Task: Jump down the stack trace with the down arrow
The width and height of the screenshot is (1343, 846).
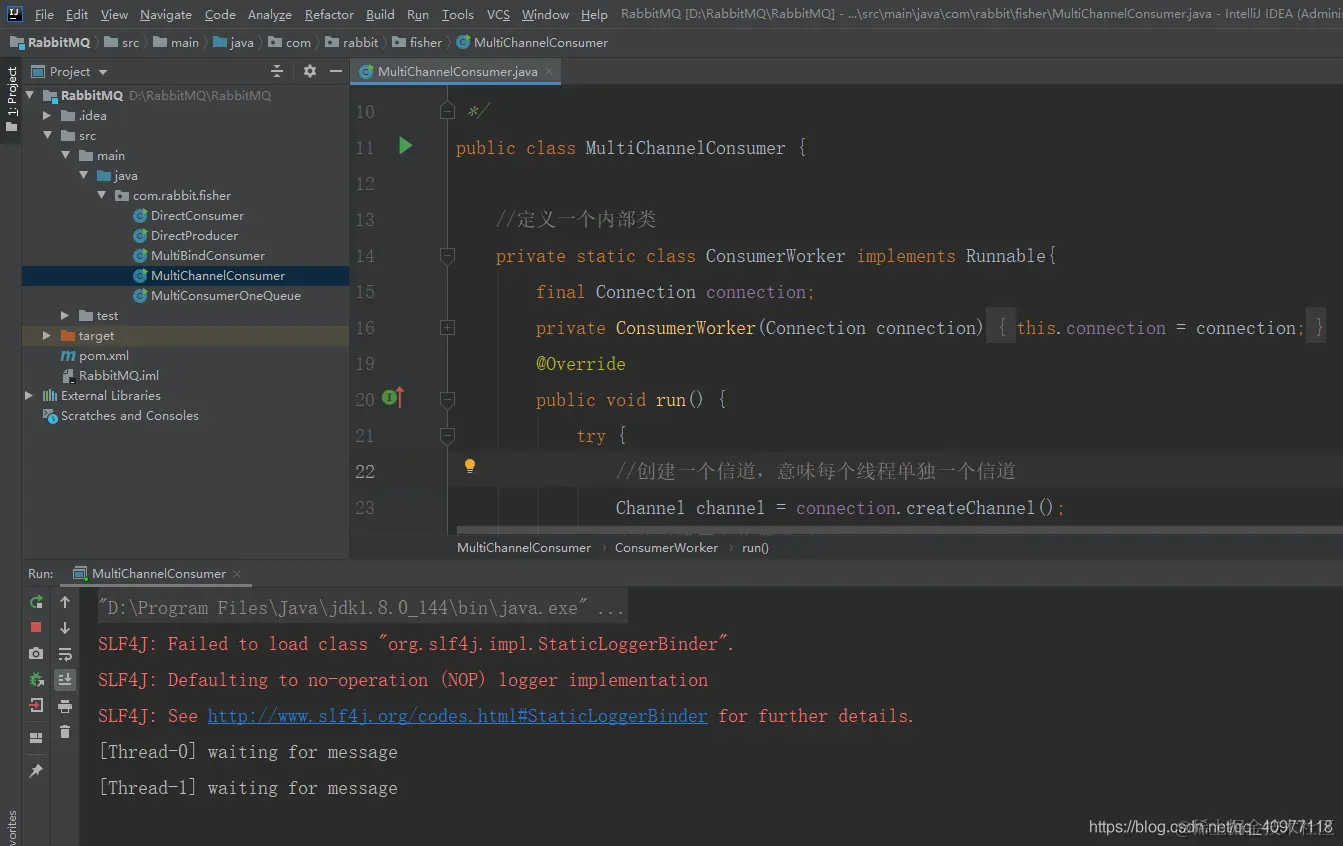Action: [x=65, y=628]
